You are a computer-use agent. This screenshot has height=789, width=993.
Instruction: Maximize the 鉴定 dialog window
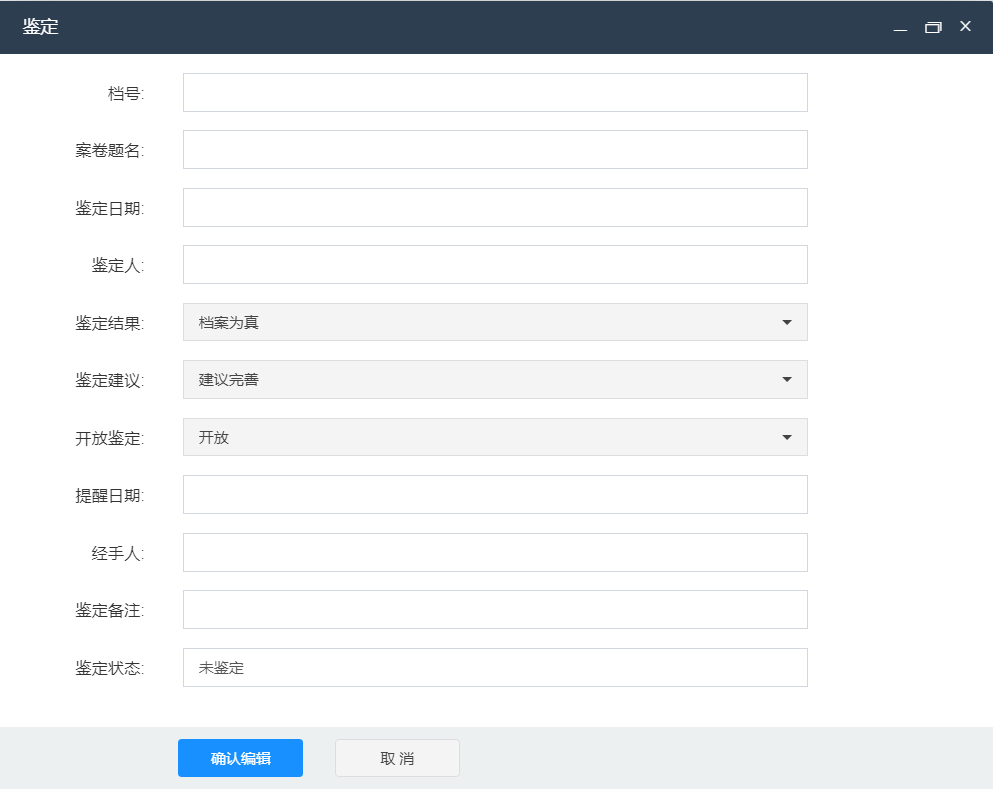tap(933, 27)
